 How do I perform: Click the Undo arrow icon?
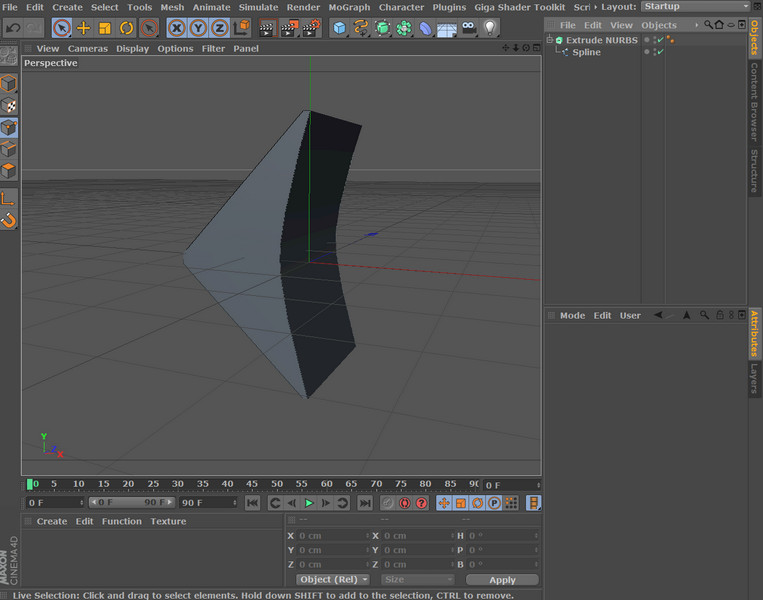13,28
